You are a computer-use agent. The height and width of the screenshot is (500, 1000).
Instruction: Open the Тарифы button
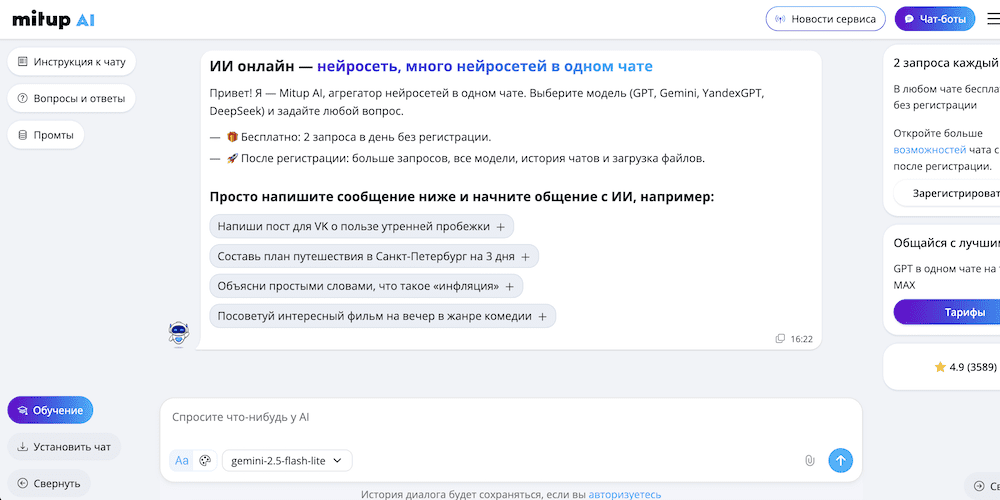click(946, 312)
